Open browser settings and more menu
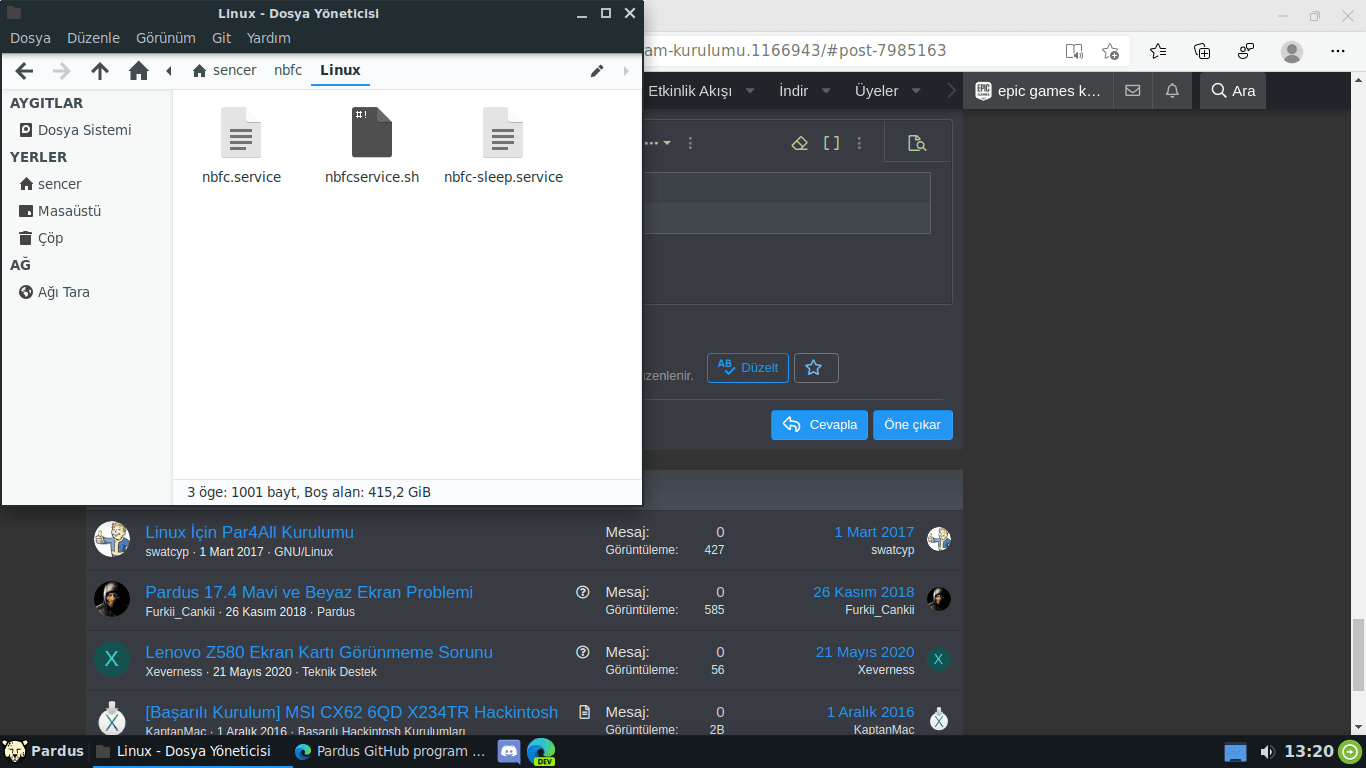 pyautogui.click(x=1338, y=51)
